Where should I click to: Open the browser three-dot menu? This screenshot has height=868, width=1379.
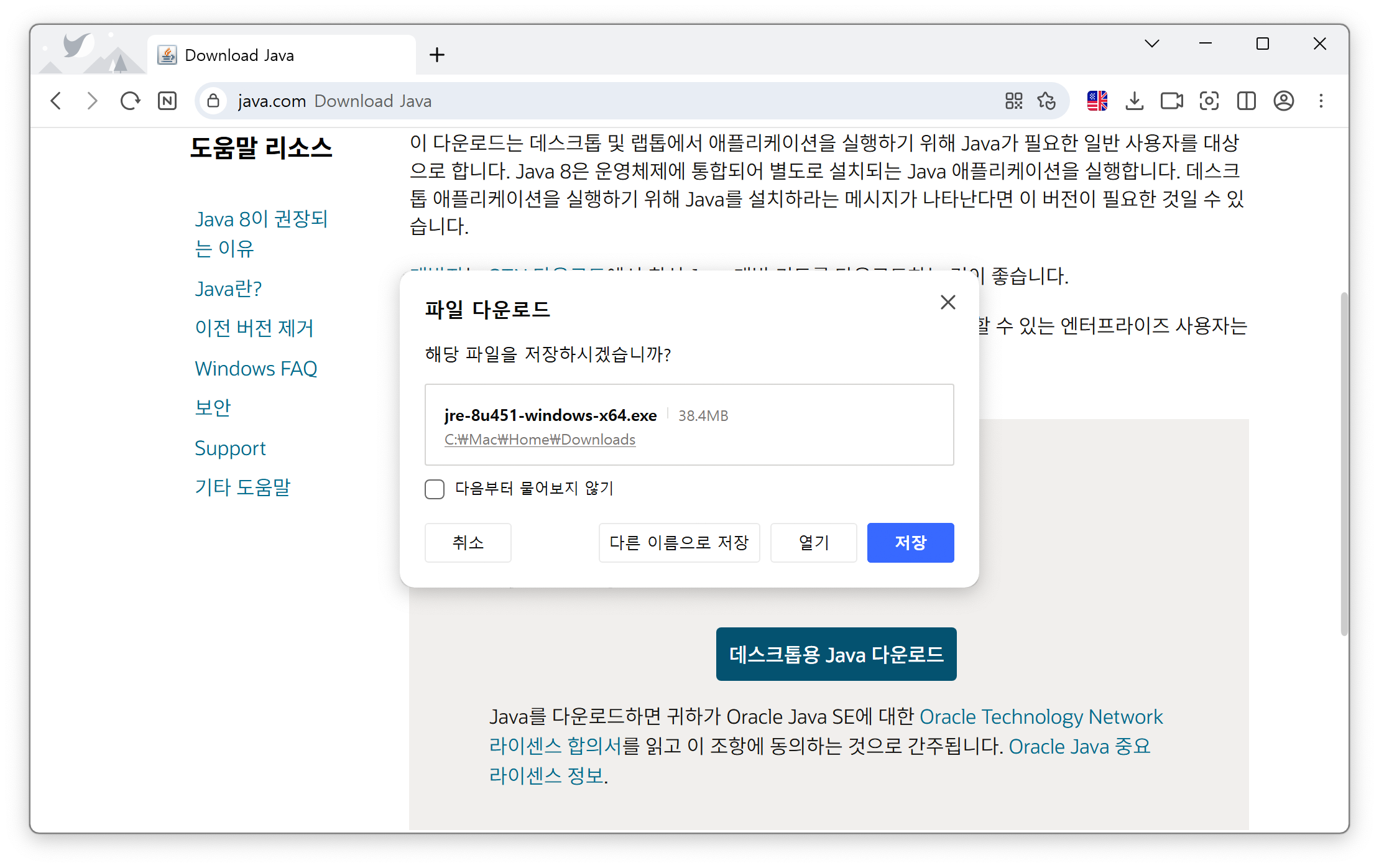(1321, 101)
